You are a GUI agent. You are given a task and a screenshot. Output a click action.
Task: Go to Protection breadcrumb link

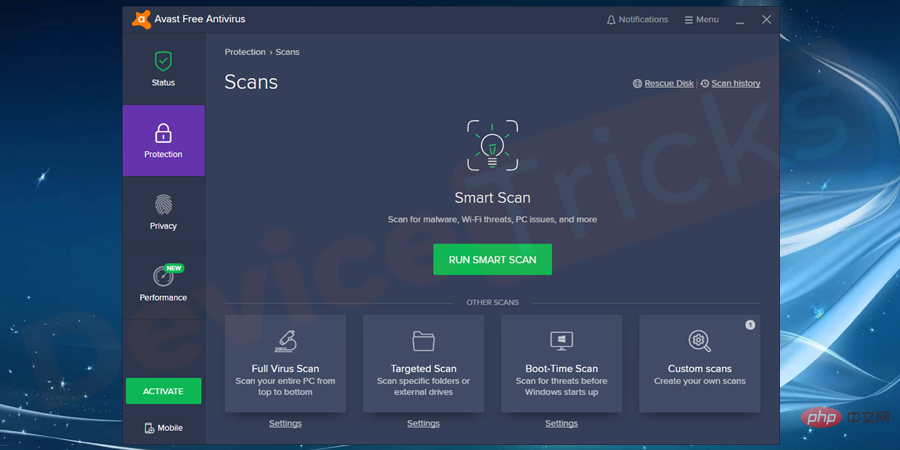coord(245,52)
